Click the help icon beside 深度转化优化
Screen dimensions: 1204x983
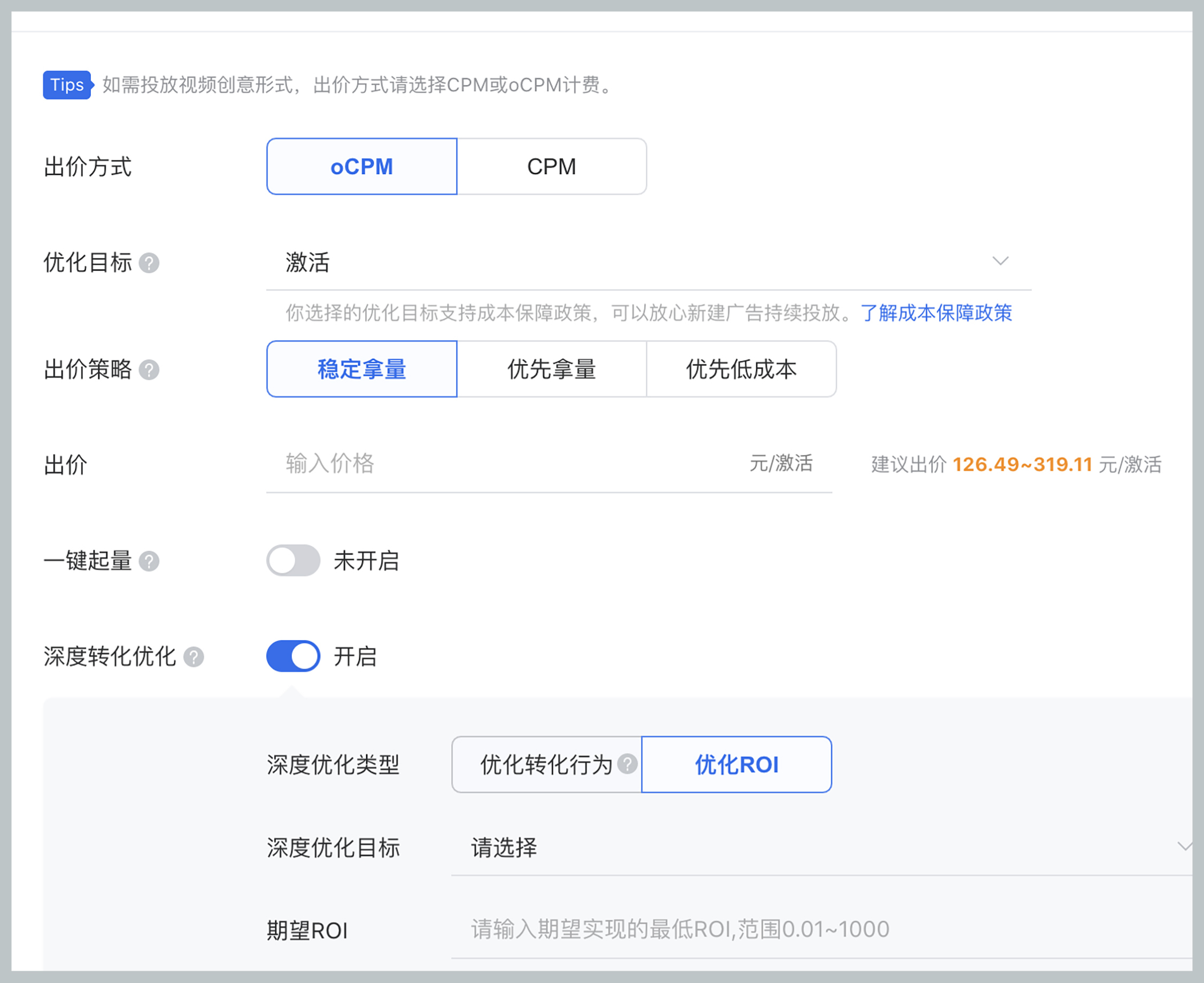point(195,657)
